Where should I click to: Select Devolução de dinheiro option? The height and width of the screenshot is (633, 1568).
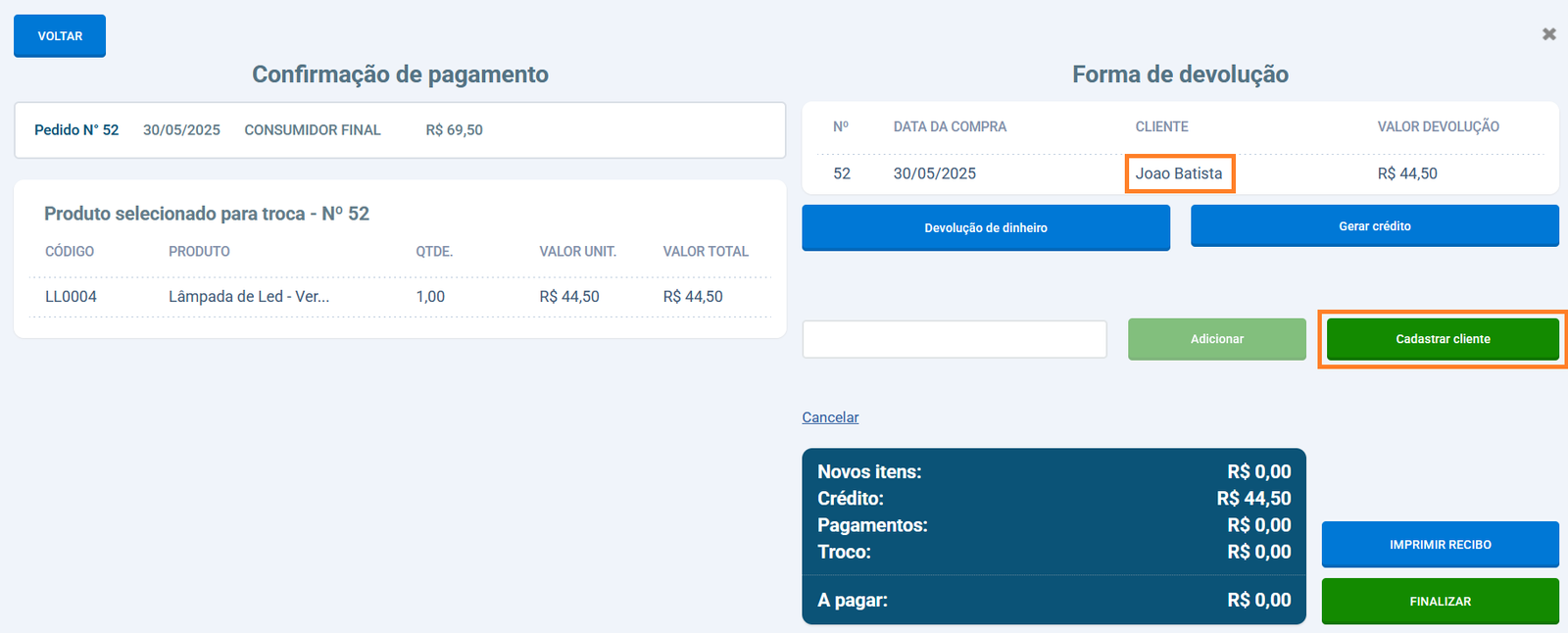(x=985, y=227)
